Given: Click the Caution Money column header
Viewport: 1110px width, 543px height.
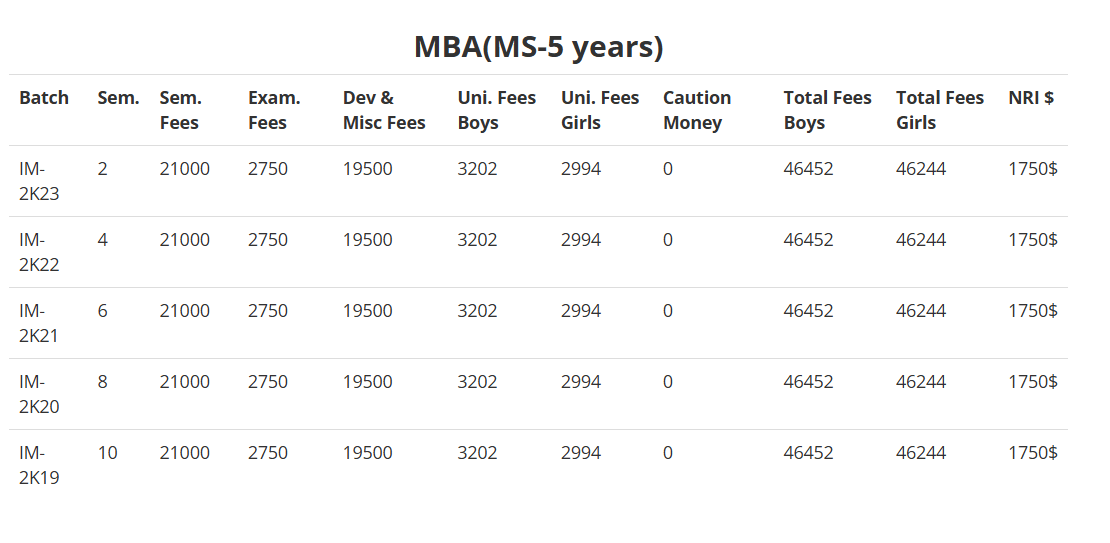Looking at the screenshot, I should point(697,110).
